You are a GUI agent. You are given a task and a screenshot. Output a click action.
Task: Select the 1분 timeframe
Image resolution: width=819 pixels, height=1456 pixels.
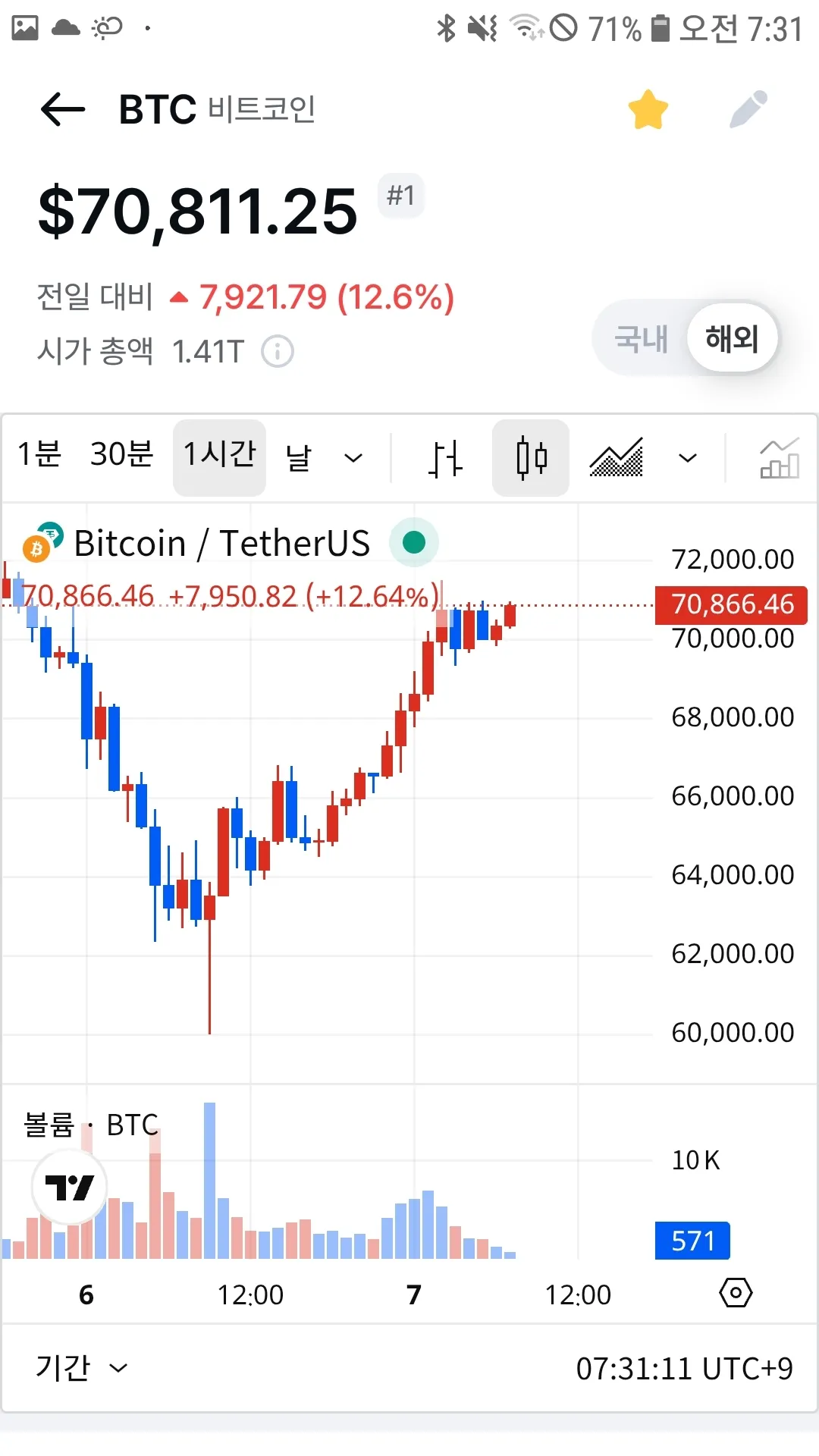[39, 455]
